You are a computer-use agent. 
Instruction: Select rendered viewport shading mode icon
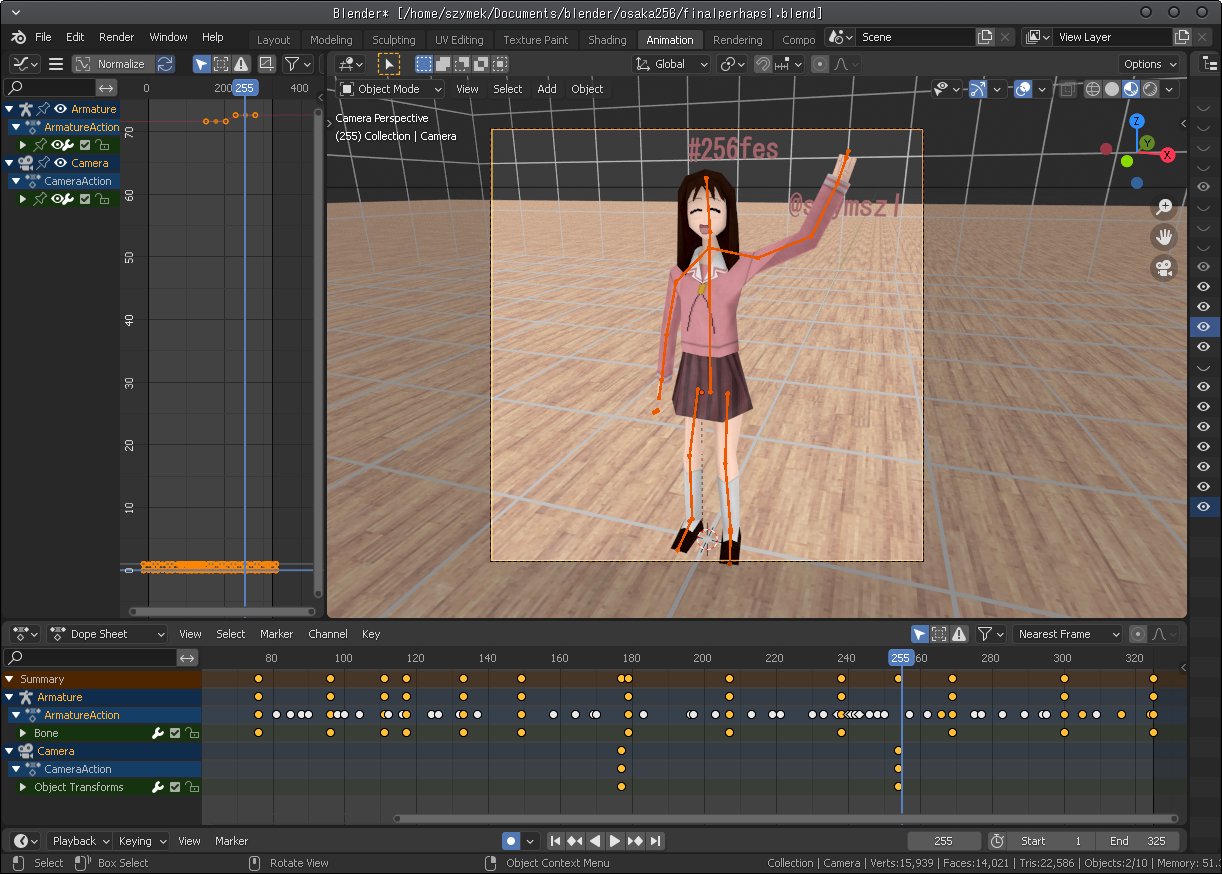click(x=1150, y=89)
